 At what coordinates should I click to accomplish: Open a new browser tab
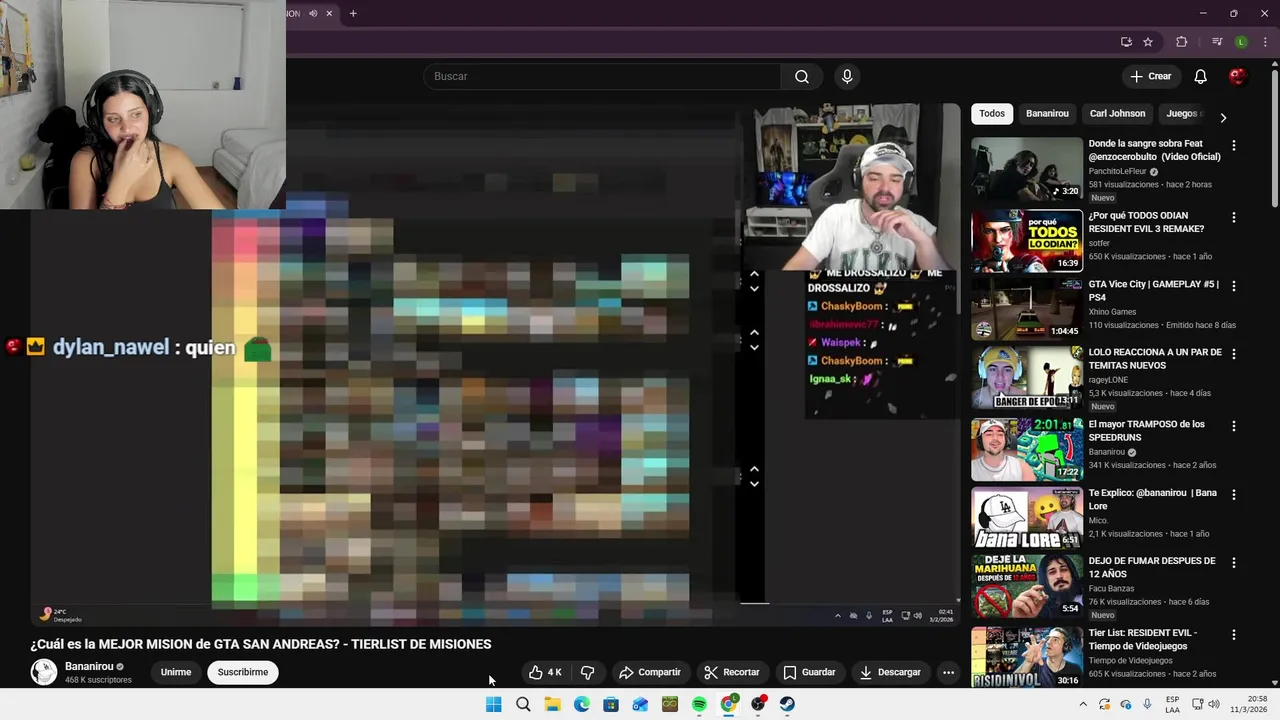pyautogui.click(x=353, y=13)
